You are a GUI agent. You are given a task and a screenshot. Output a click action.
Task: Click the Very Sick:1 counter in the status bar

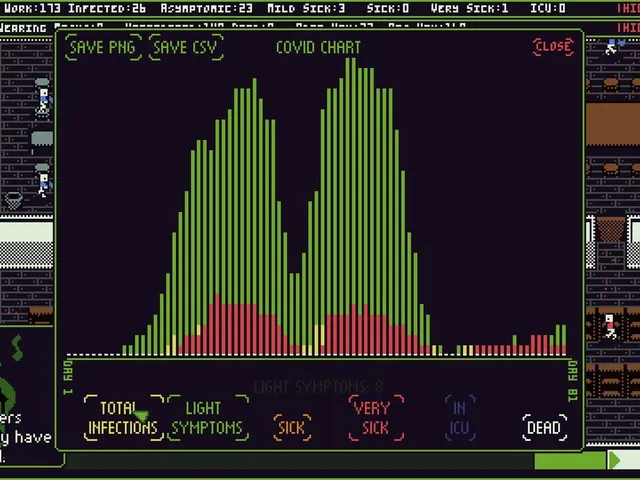click(x=469, y=8)
